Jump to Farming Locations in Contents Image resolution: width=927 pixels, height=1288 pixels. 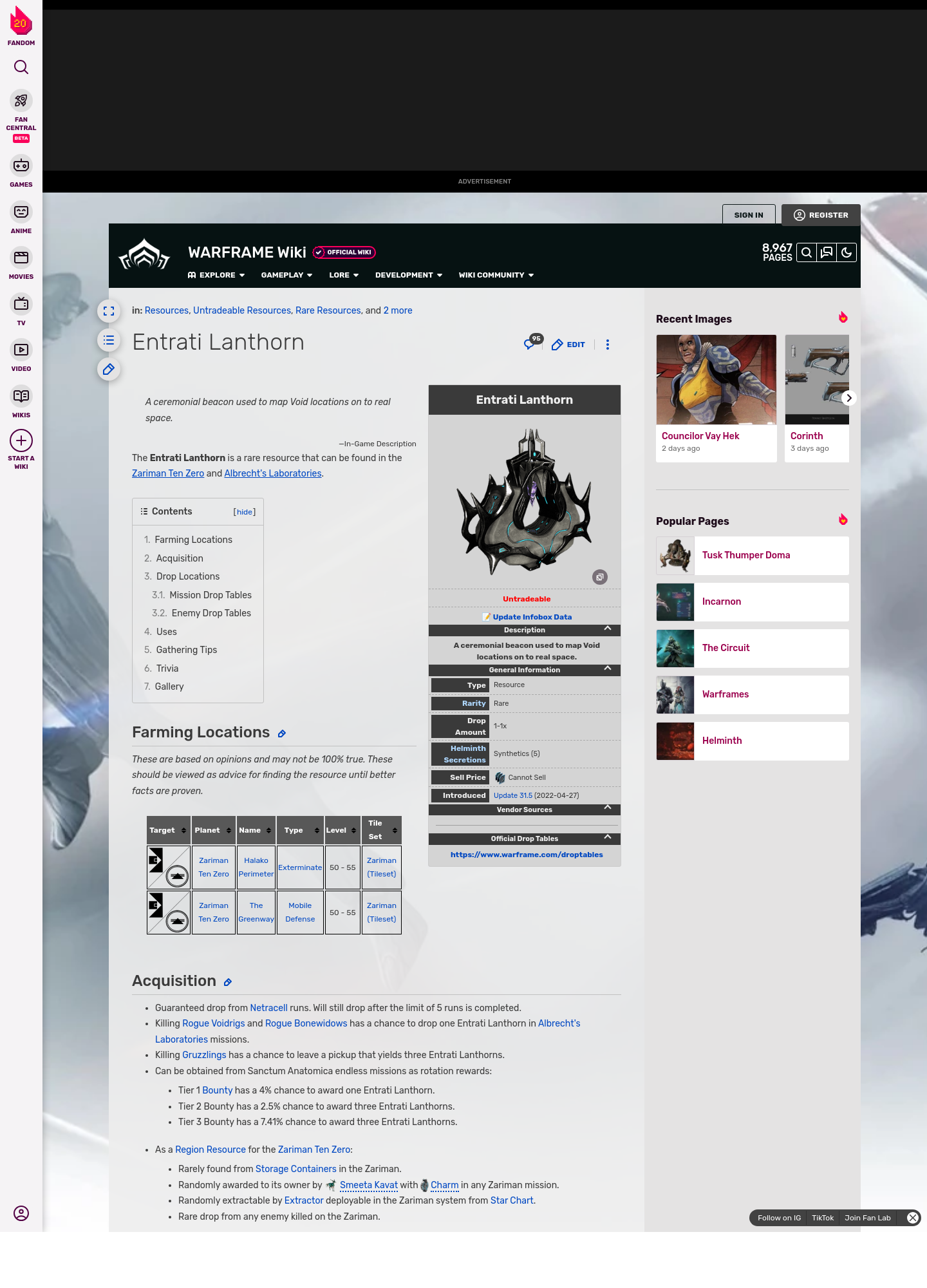tap(193, 540)
